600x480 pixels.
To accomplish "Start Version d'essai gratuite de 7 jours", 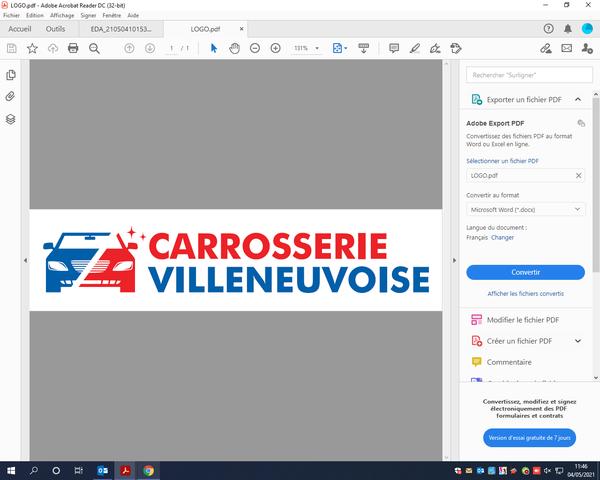I will click(x=529, y=438).
